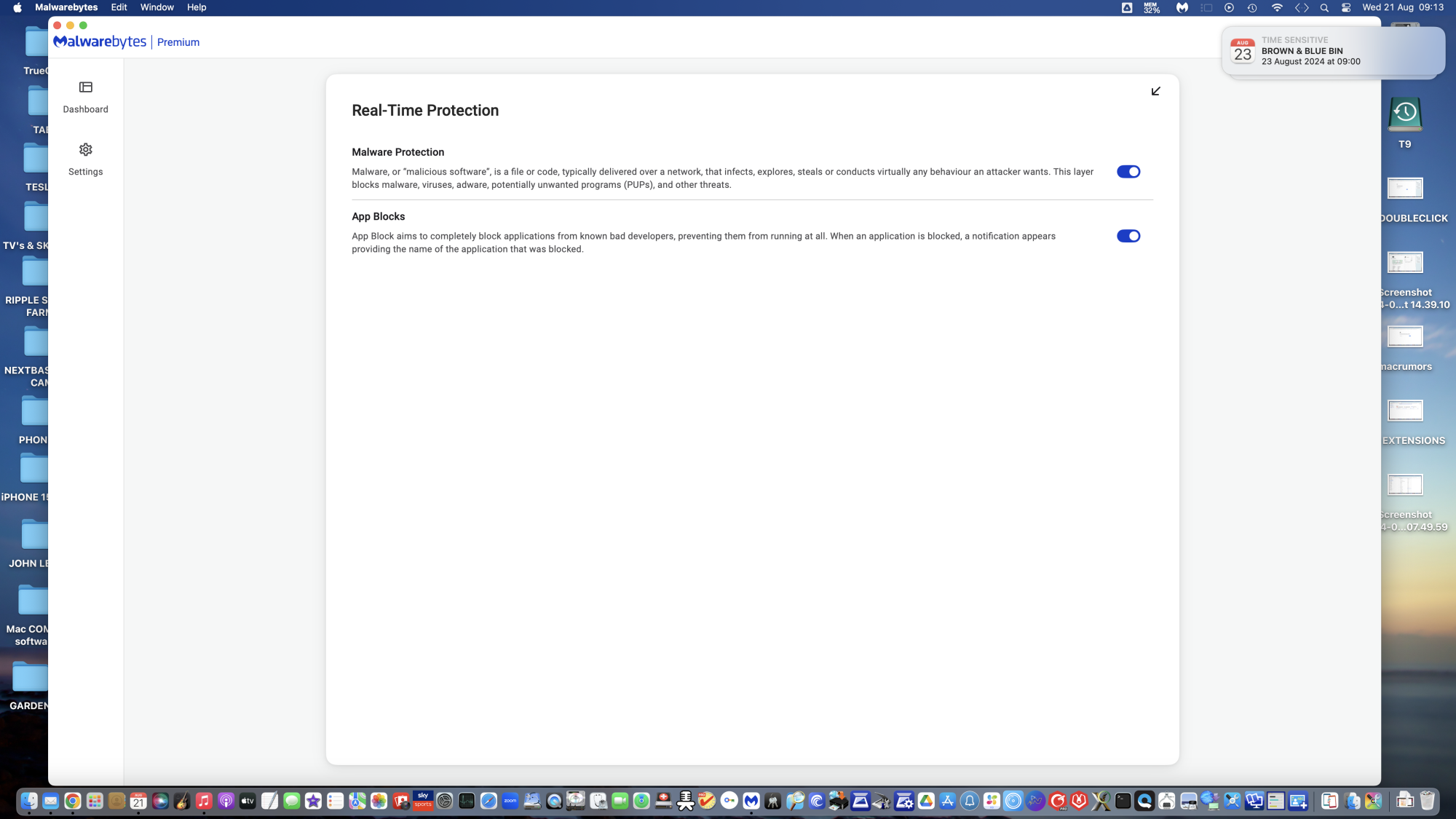Screen dimensions: 1456x819
Task: Open the Help menu
Action: (197, 7)
